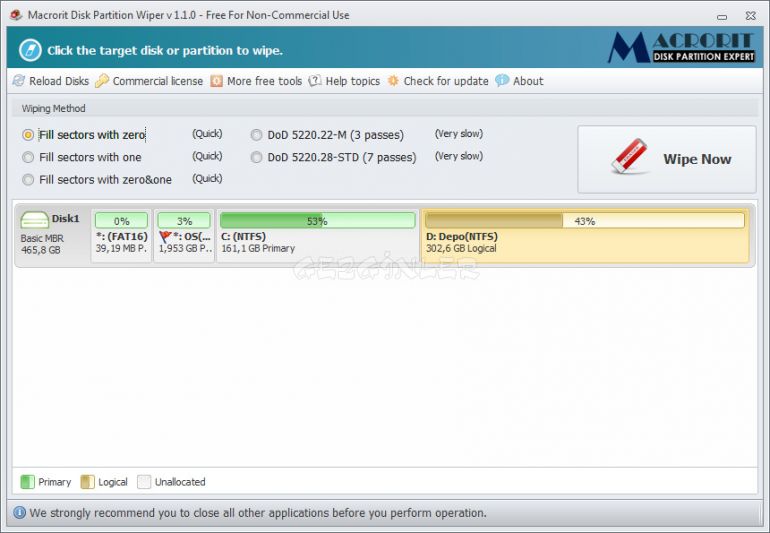
Task: Click the 3% usage bar of OS partition
Action: tap(184, 221)
